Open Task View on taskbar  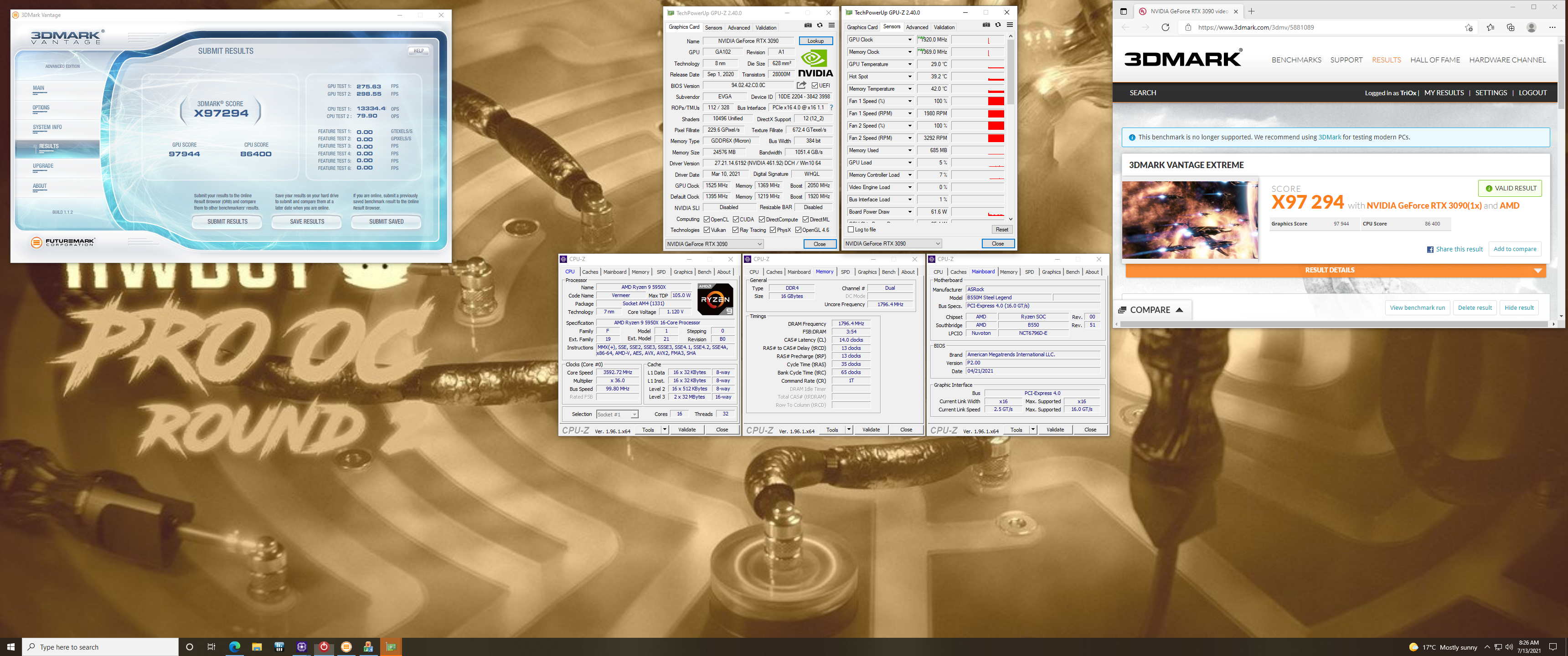[211, 647]
